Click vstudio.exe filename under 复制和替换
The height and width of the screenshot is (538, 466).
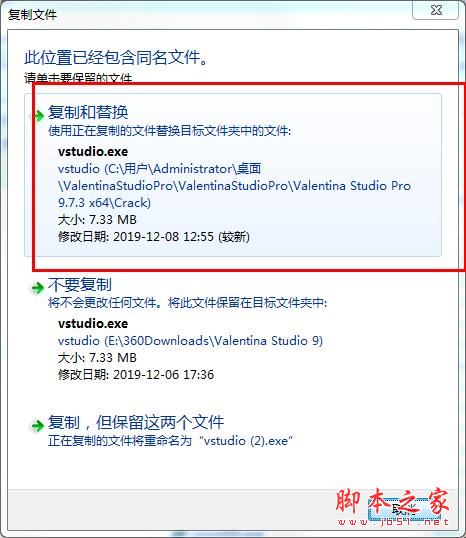(x=93, y=151)
